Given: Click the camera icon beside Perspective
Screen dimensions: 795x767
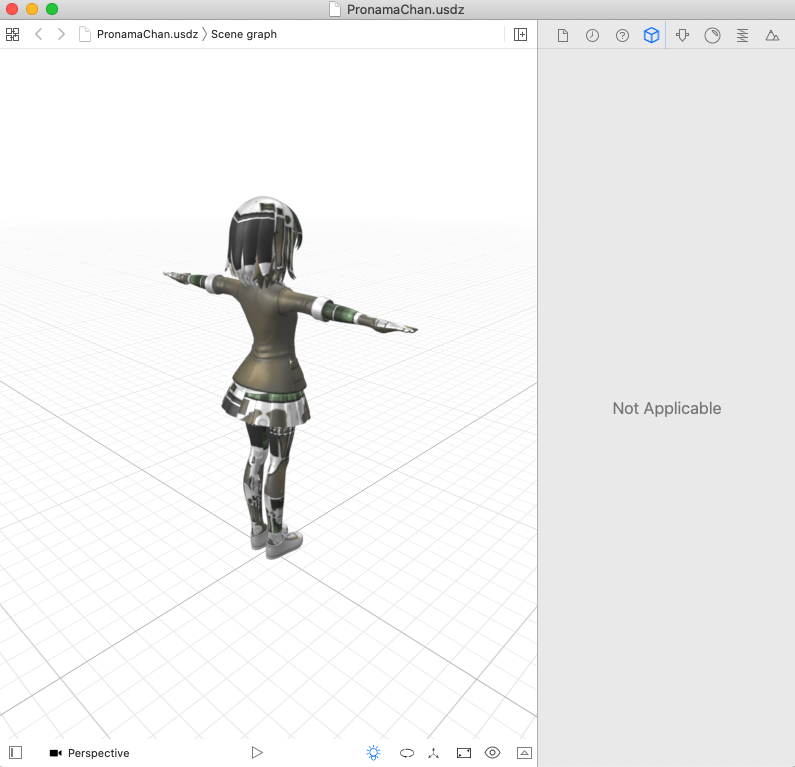Looking at the screenshot, I should pyautogui.click(x=56, y=753).
